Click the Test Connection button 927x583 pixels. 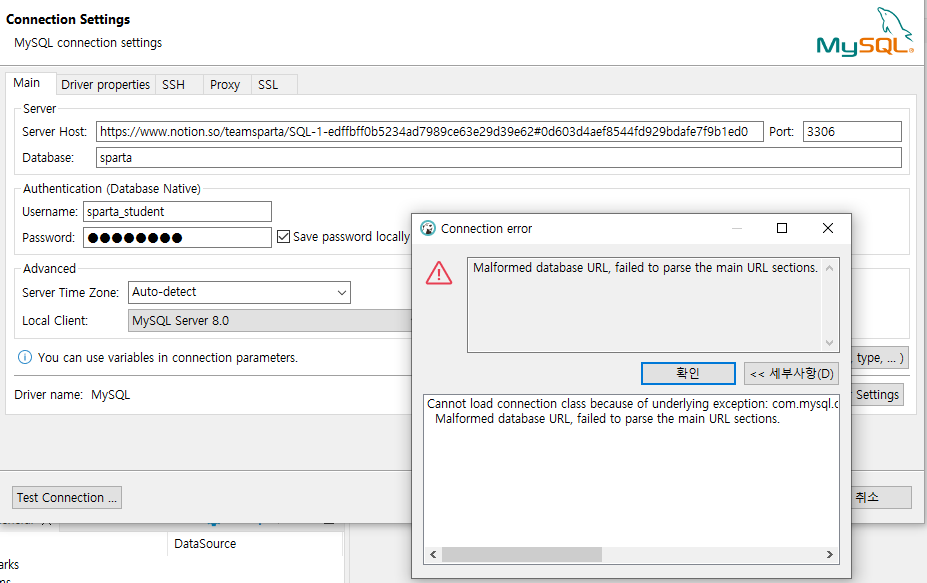point(67,498)
